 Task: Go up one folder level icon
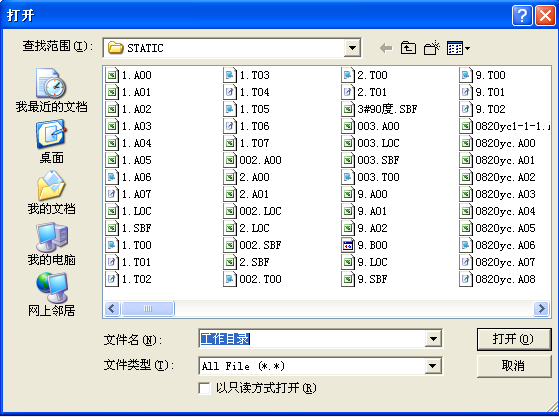pos(408,48)
